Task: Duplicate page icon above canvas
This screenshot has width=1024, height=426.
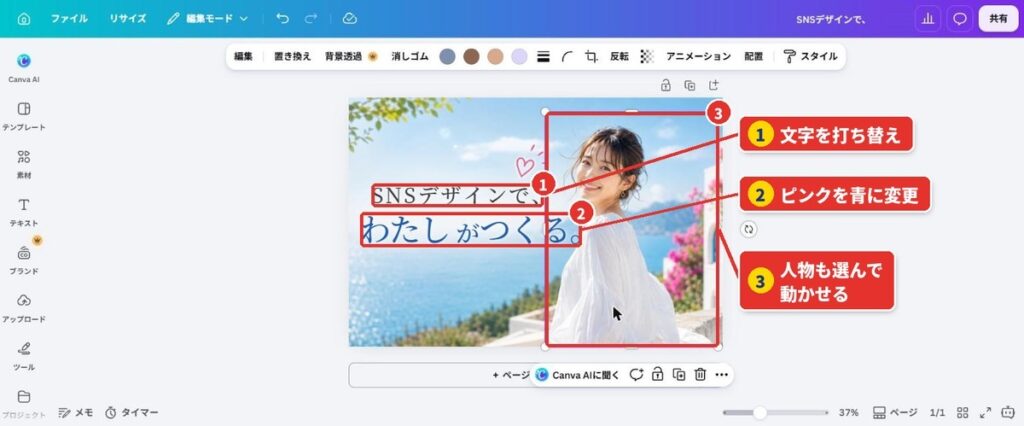Action: pos(690,85)
